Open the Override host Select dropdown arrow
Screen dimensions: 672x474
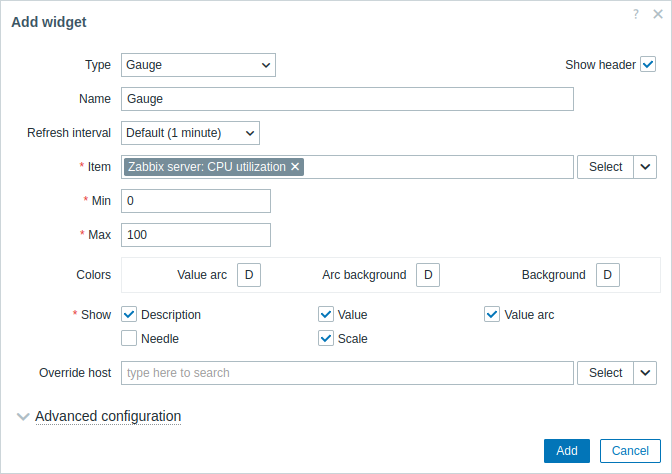[x=645, y=373]
